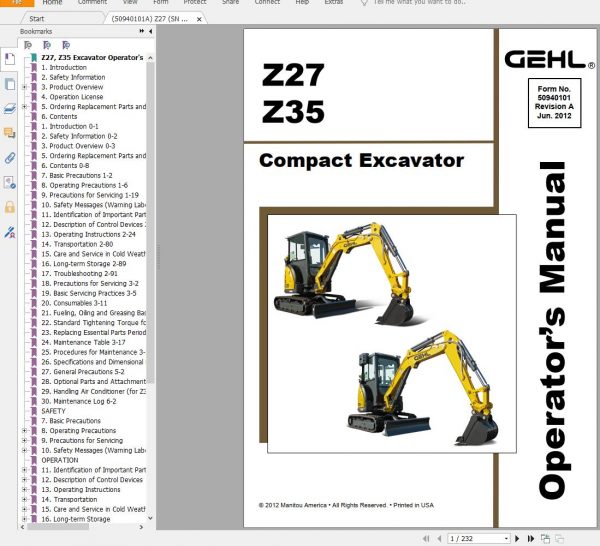Screen dimensions: 600x546
Task: Select the '24. Maintenance Table 3-17' bookmark
Action: point(83,342)
